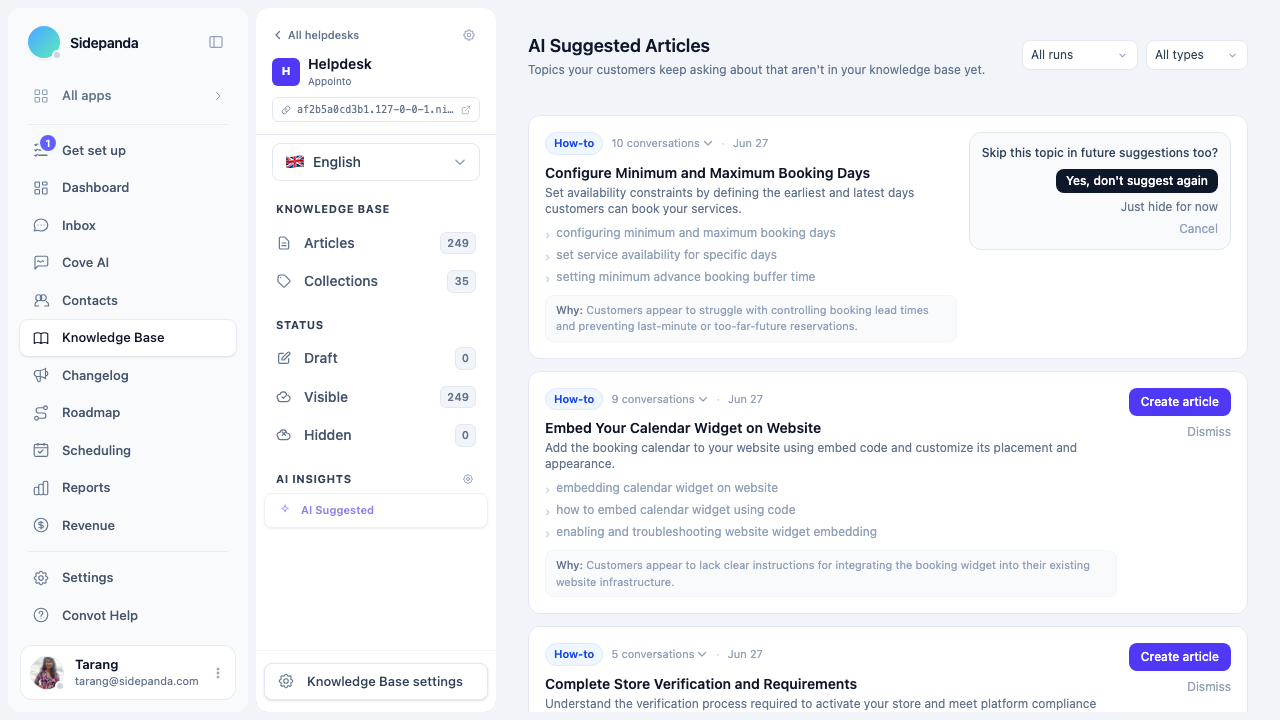This screenshot has height=720, width=1280.
Task: Open Knowledge Base settings button
Action: click(376, 681)
